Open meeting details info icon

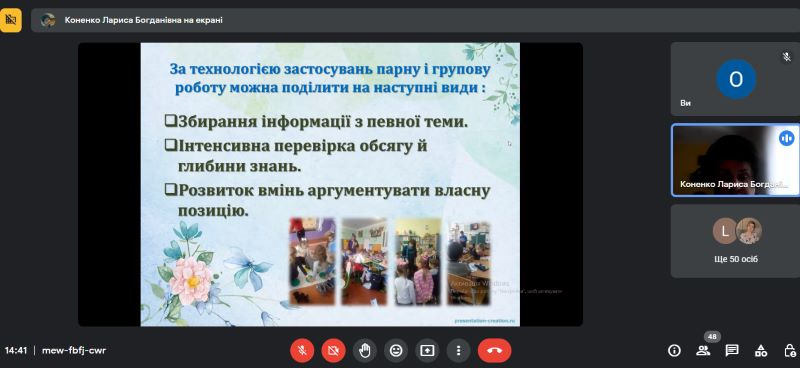pos(674,350)
